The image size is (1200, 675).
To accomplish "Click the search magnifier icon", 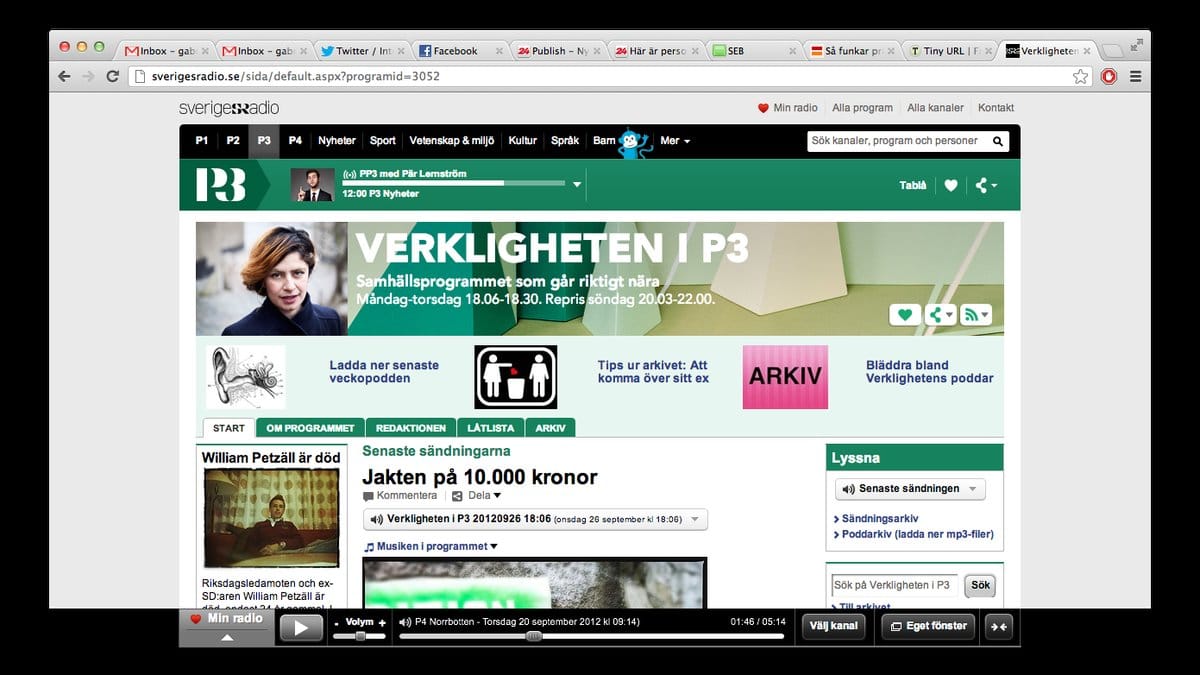I will pos(997,142).
